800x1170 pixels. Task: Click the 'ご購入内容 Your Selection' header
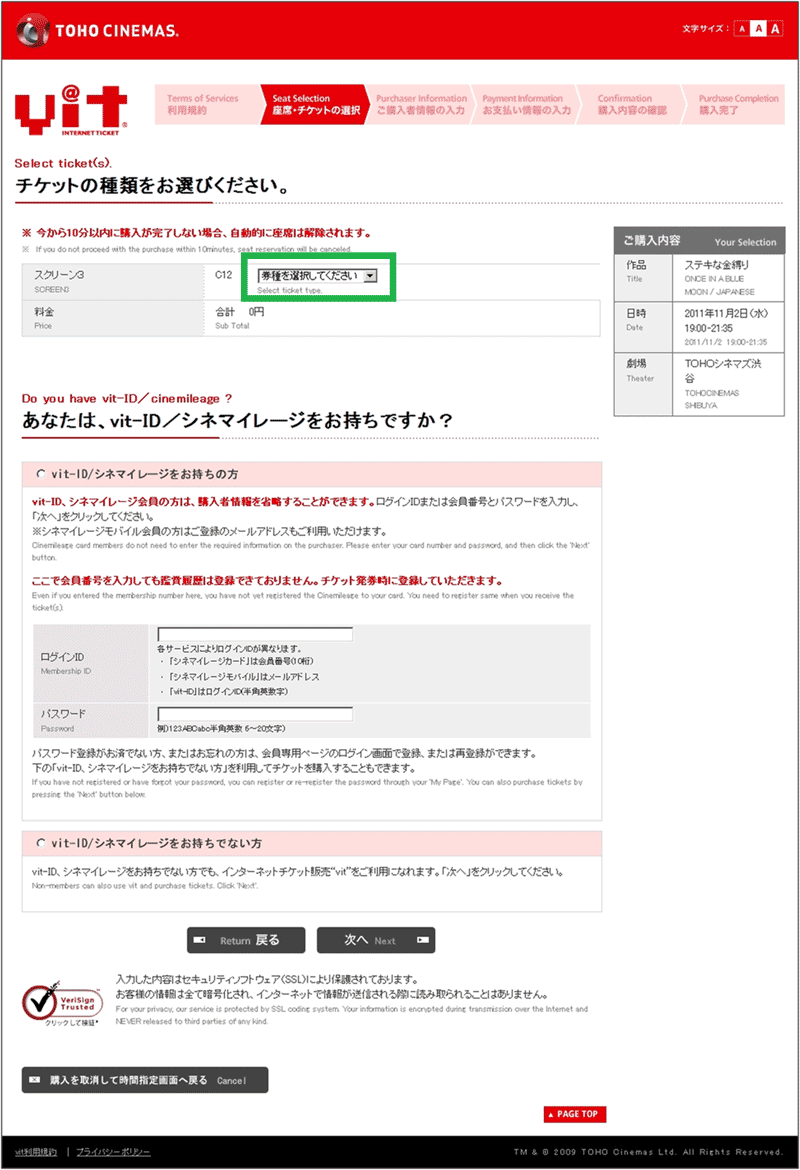[x=699, y=240]
